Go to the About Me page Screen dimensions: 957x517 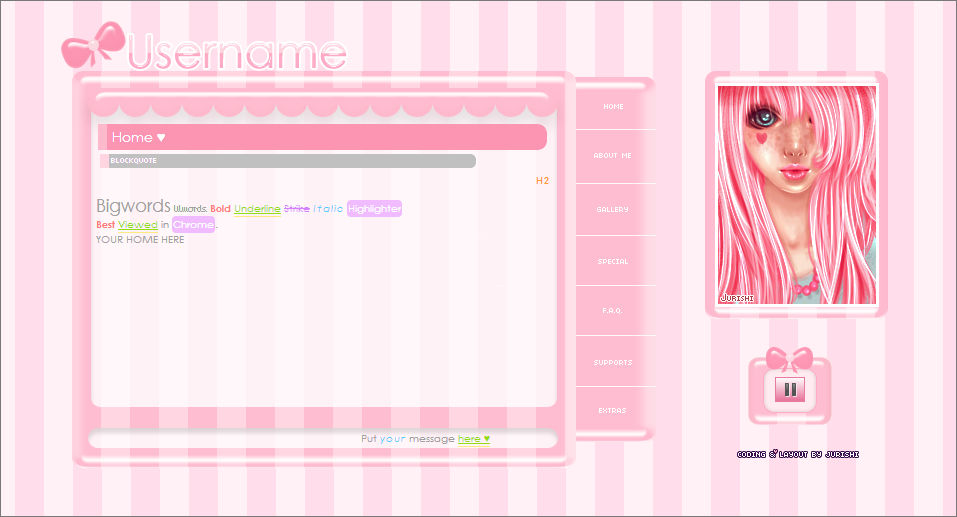(x=613, y=156)
